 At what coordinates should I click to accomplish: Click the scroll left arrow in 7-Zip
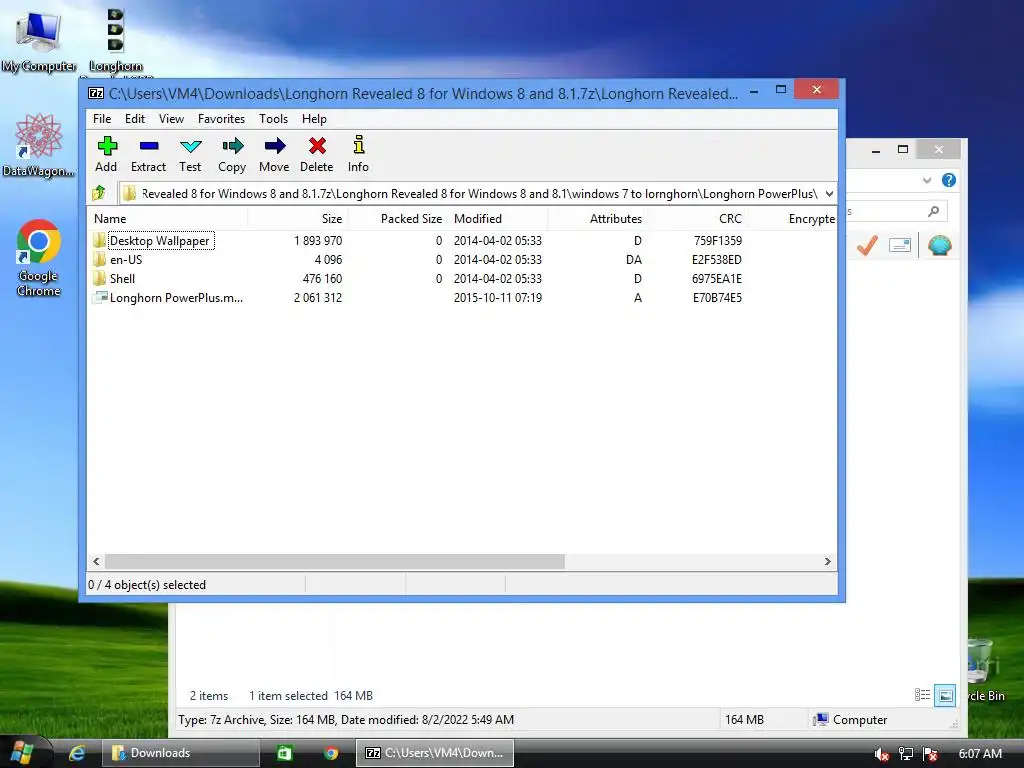coord(97,562)
